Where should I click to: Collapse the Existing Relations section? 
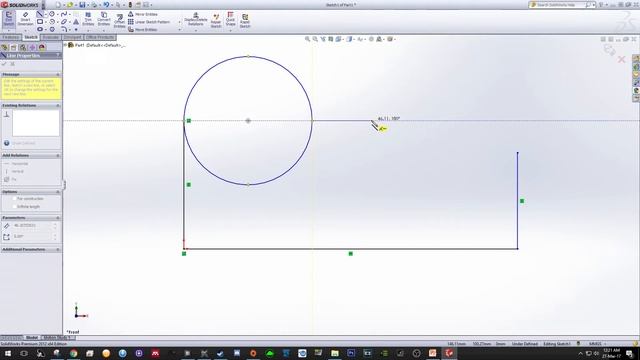[58, 106]
